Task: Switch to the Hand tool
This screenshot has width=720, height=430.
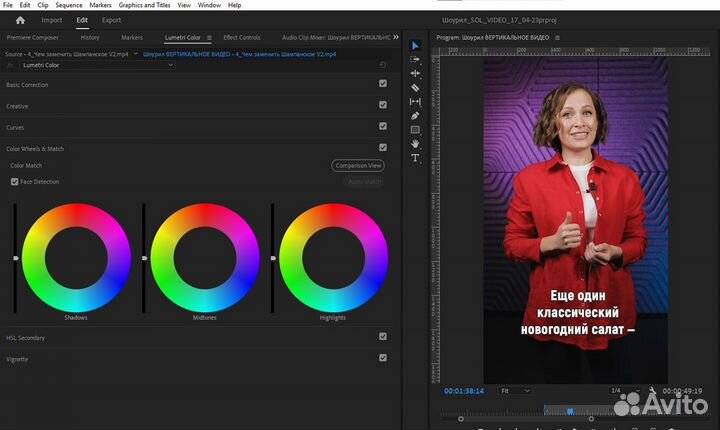Action: click(x=415, y=143)
